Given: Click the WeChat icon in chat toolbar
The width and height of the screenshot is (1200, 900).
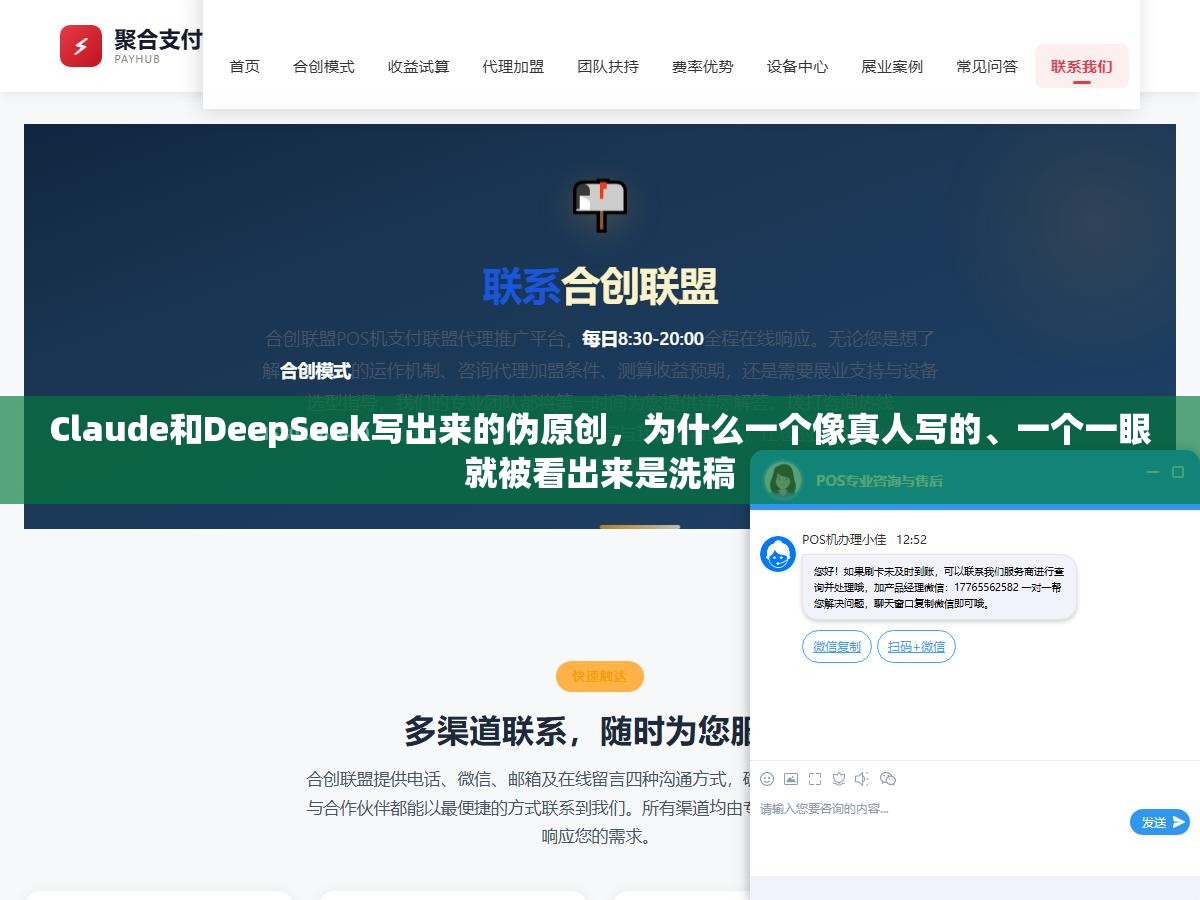Looking at the screenshot, I should pos(887,779).
